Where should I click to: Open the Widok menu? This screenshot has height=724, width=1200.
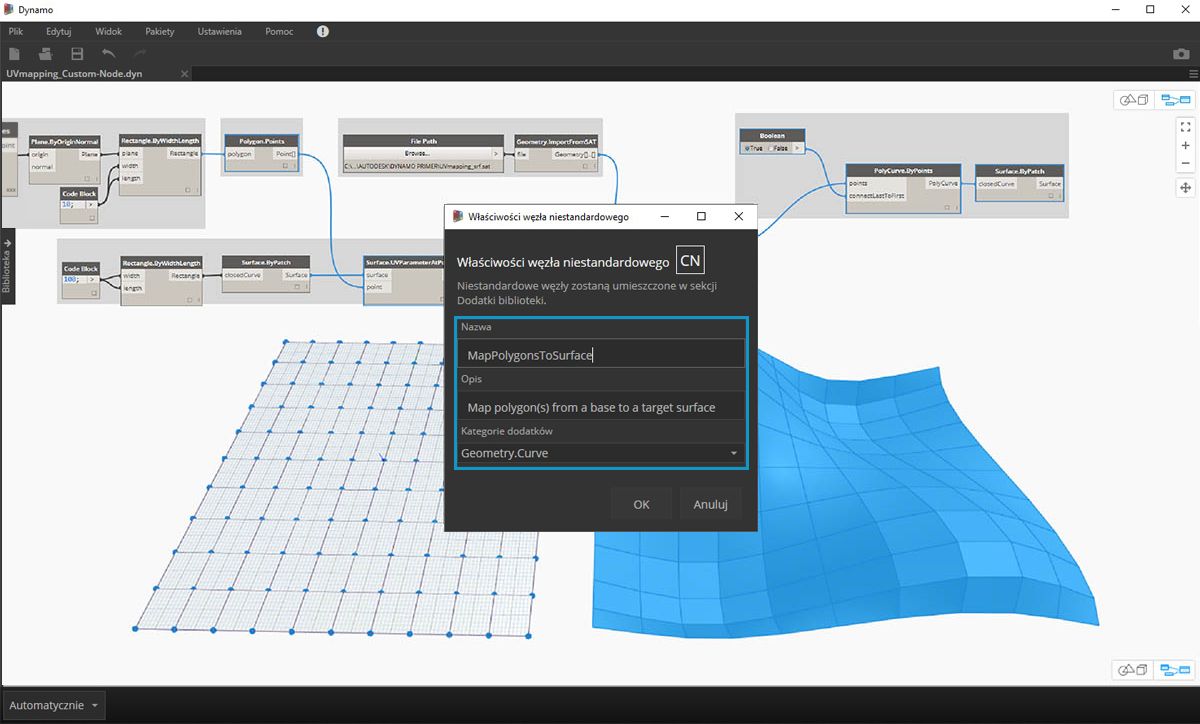pos(108,31)
